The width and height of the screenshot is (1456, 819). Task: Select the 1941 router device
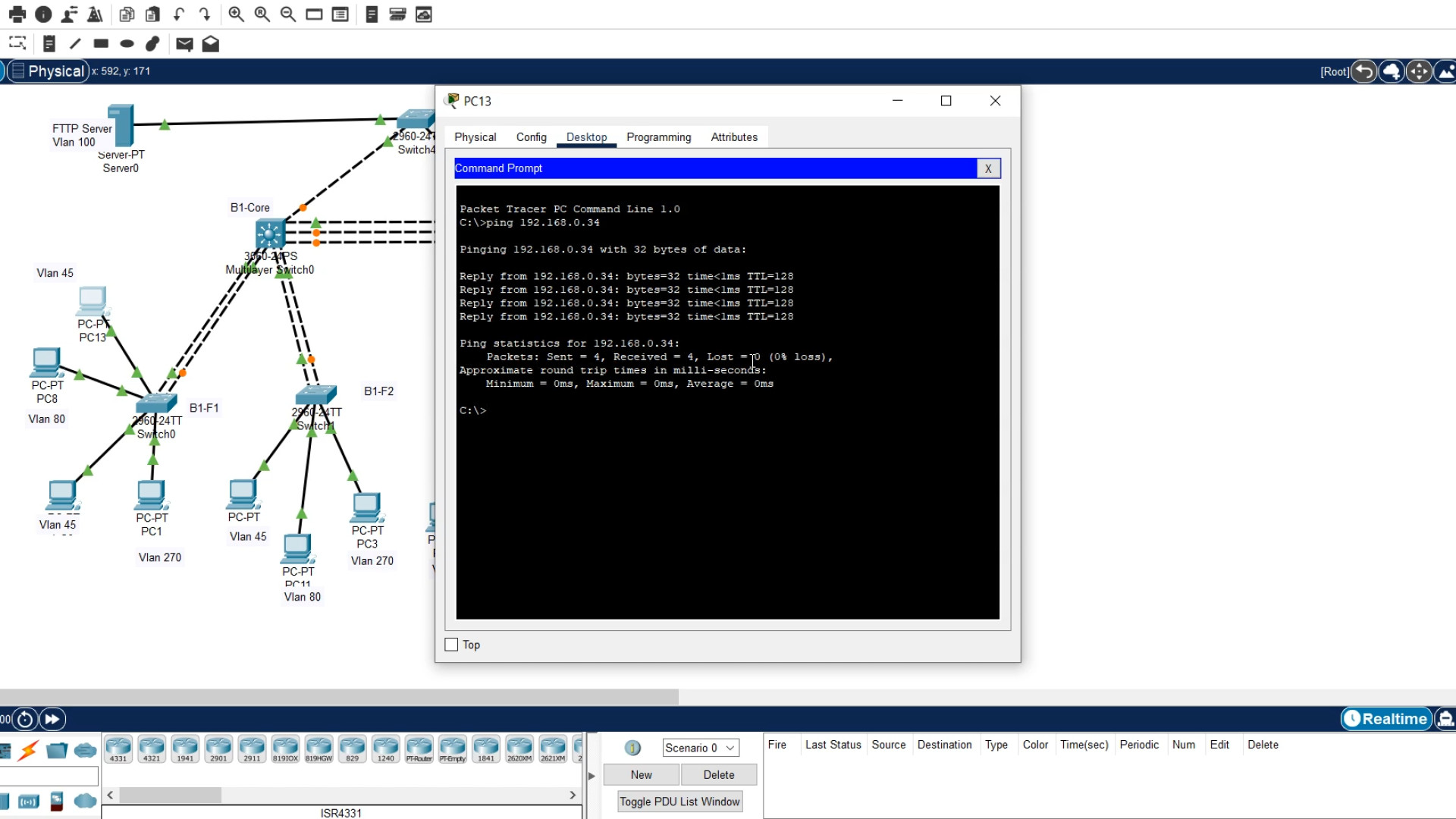point(185,749)
